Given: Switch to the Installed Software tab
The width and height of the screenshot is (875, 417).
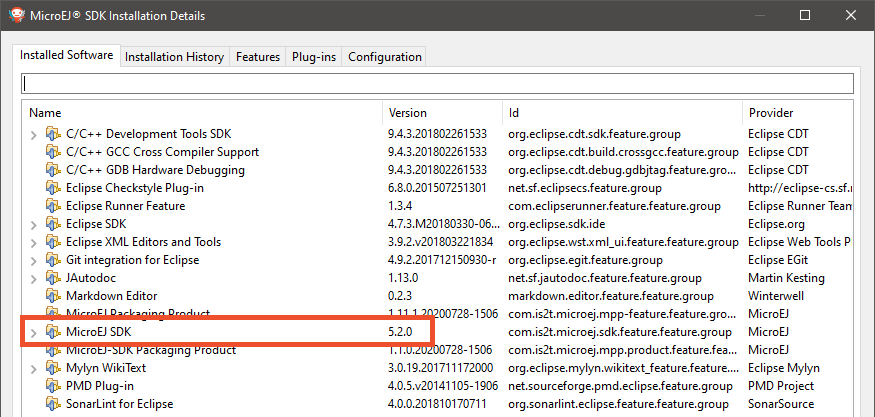Looking at the screenshot, I should coord(66,55).
